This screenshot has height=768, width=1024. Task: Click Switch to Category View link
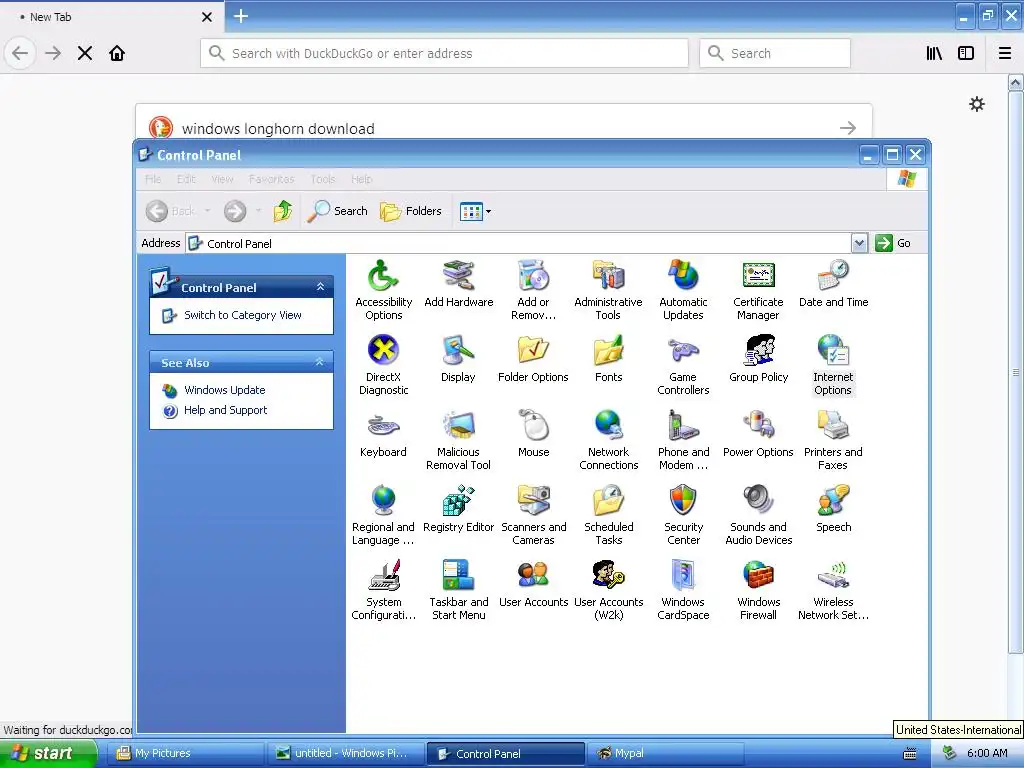point(242,315)
